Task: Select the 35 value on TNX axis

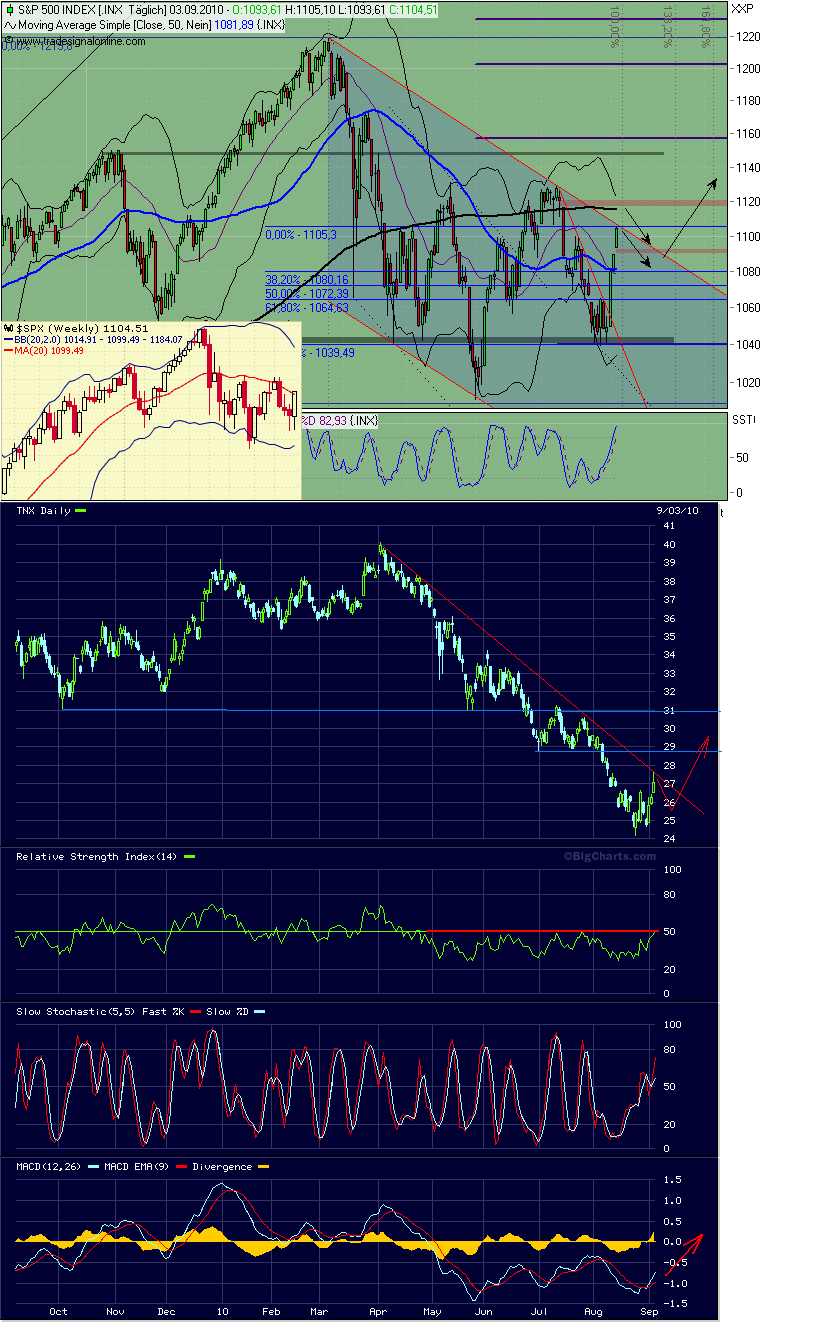Action: [x=668, y=637]
